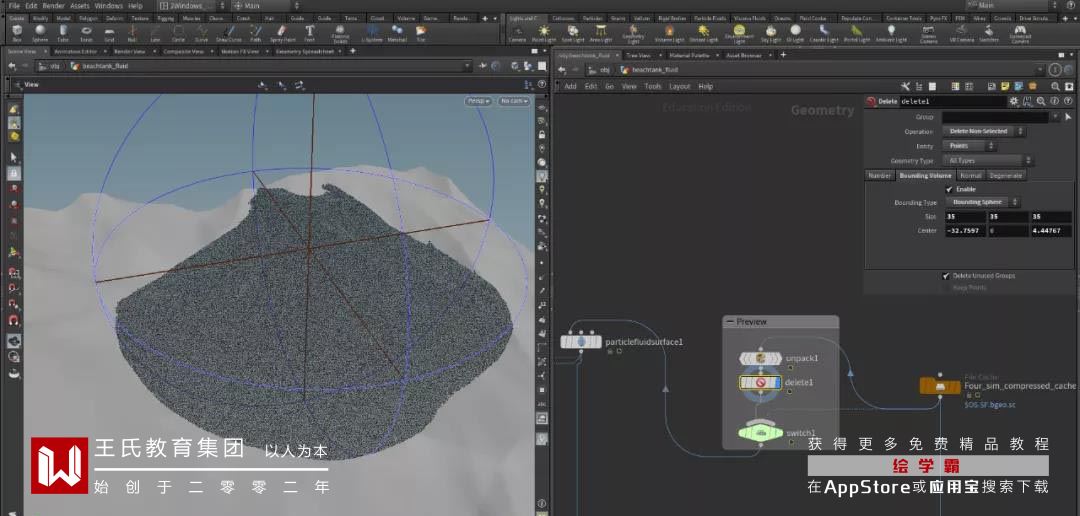Select the Camera shelf tool
The width and height of the screenshot is (1080, 516).
[518, 33]
